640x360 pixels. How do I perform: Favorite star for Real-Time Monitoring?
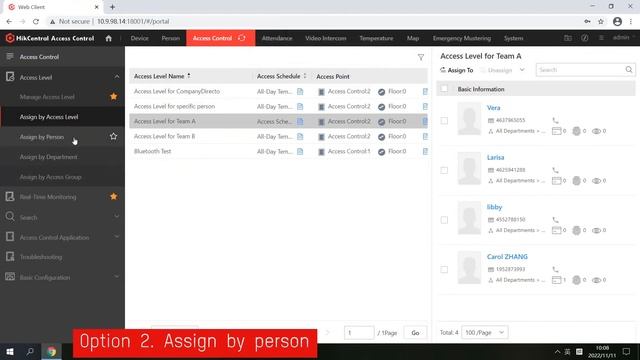point(113,197)
